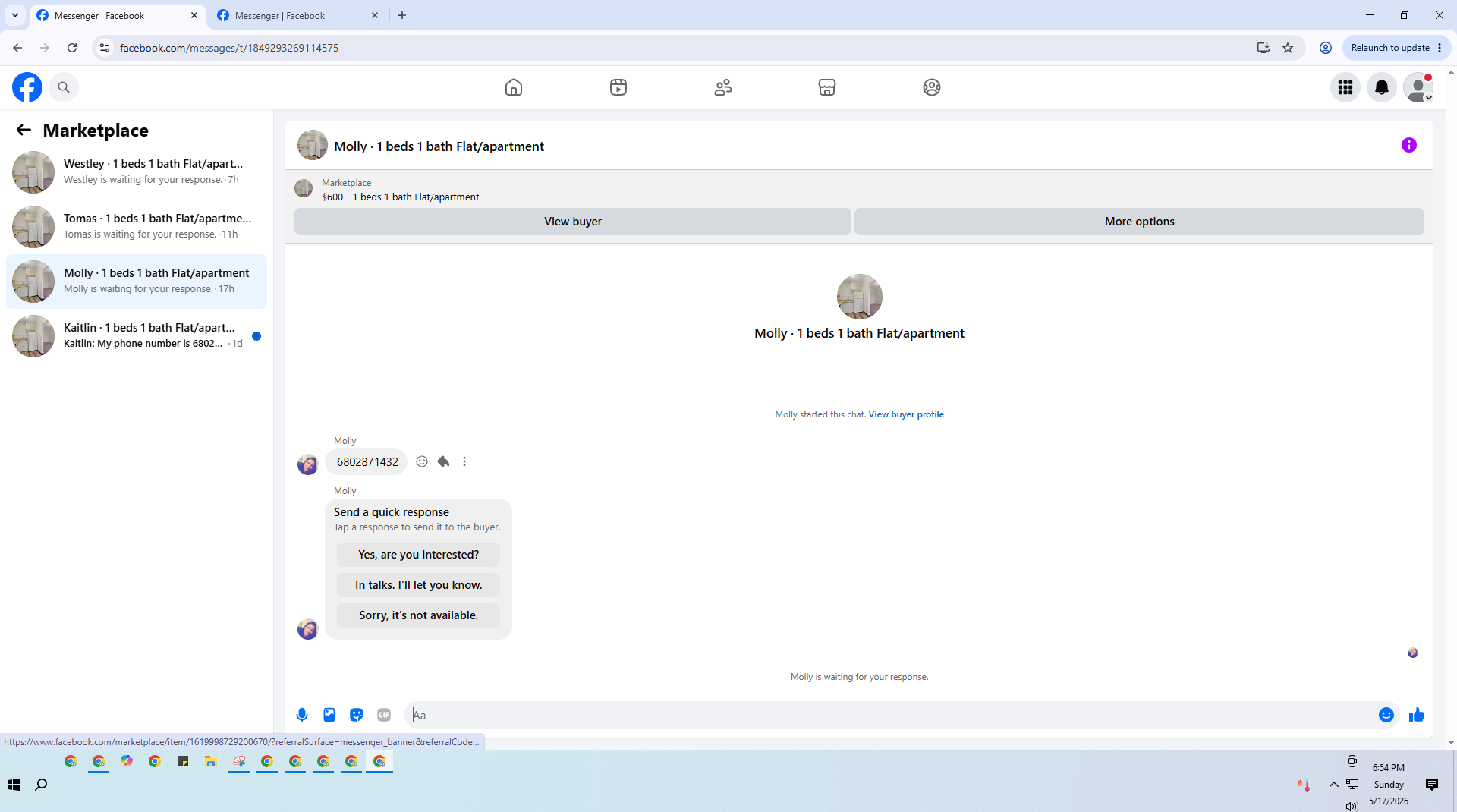Open the Windows notification center
This screenshot has width=1457, height=812.
click(x=1432, y=785)
